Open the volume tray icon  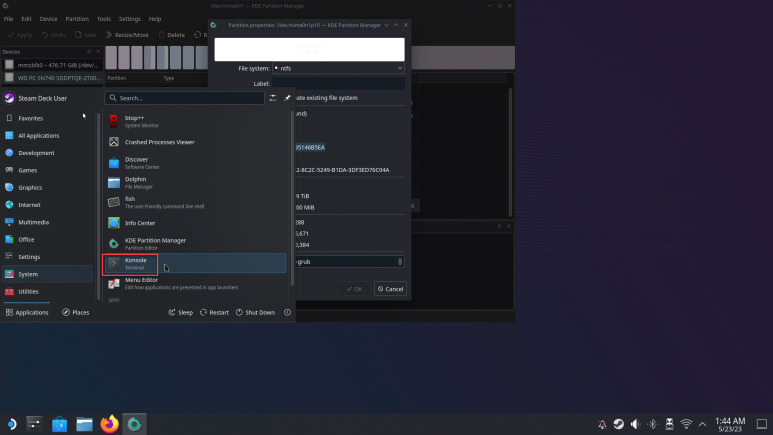pos(635,424)
